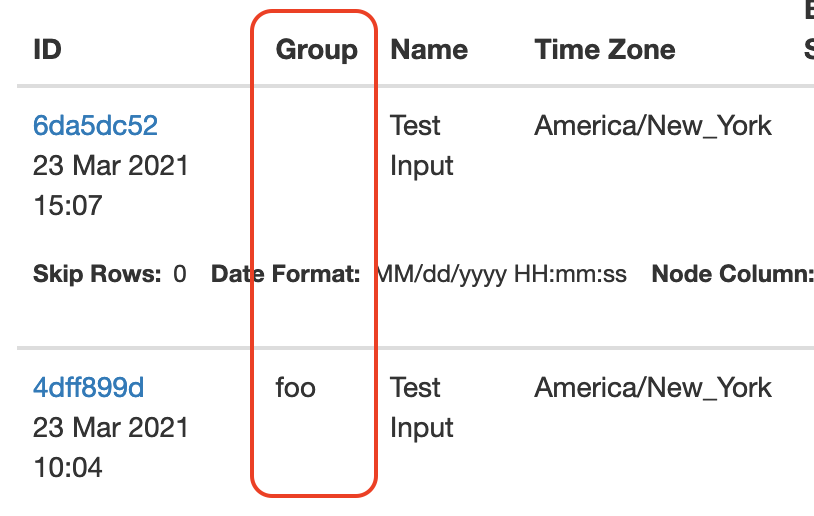
Task: Click the 15:07 timestamp in first row
Action: pos(68,206)
